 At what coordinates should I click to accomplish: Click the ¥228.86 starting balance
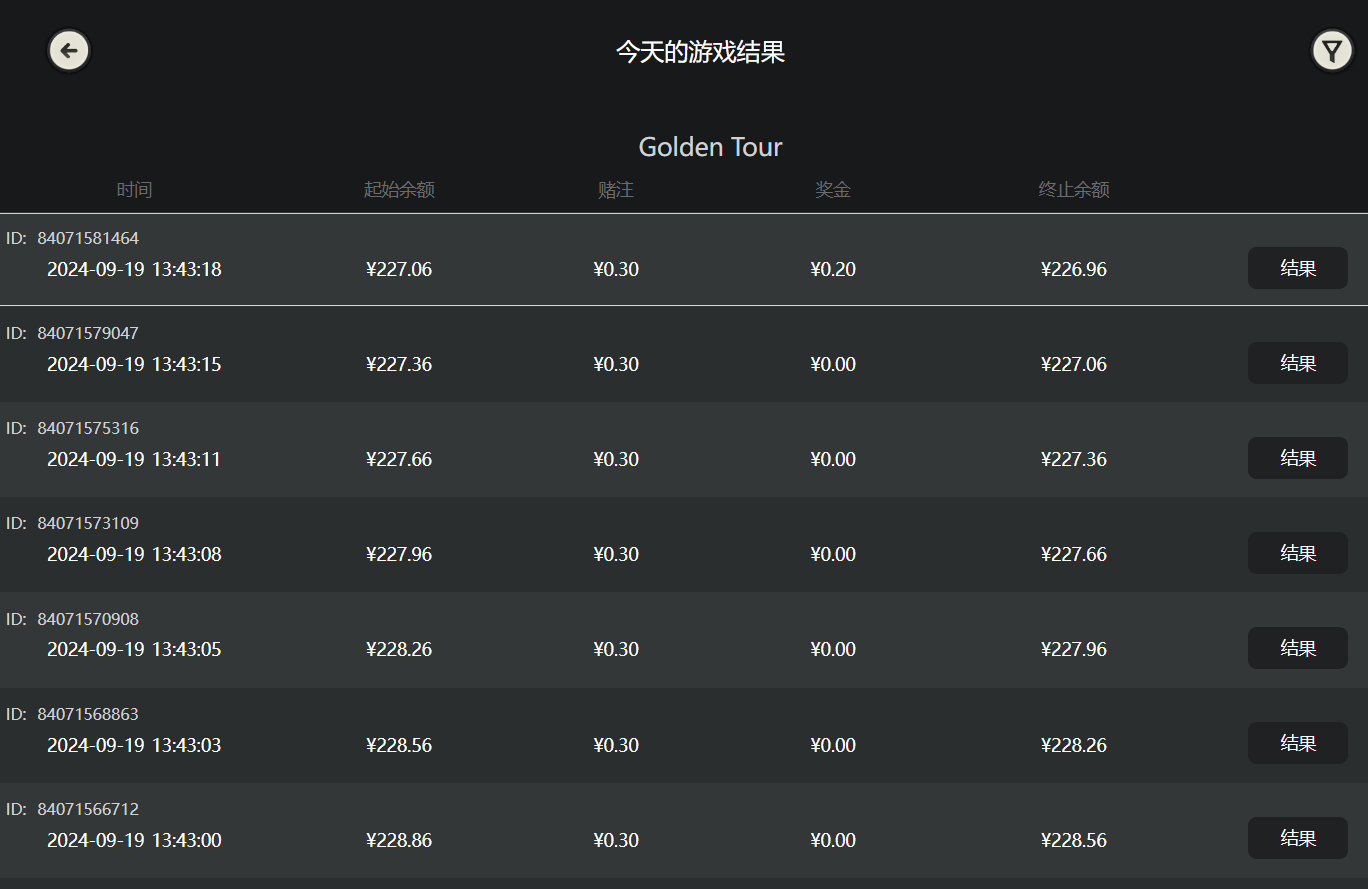coord(399,840)
